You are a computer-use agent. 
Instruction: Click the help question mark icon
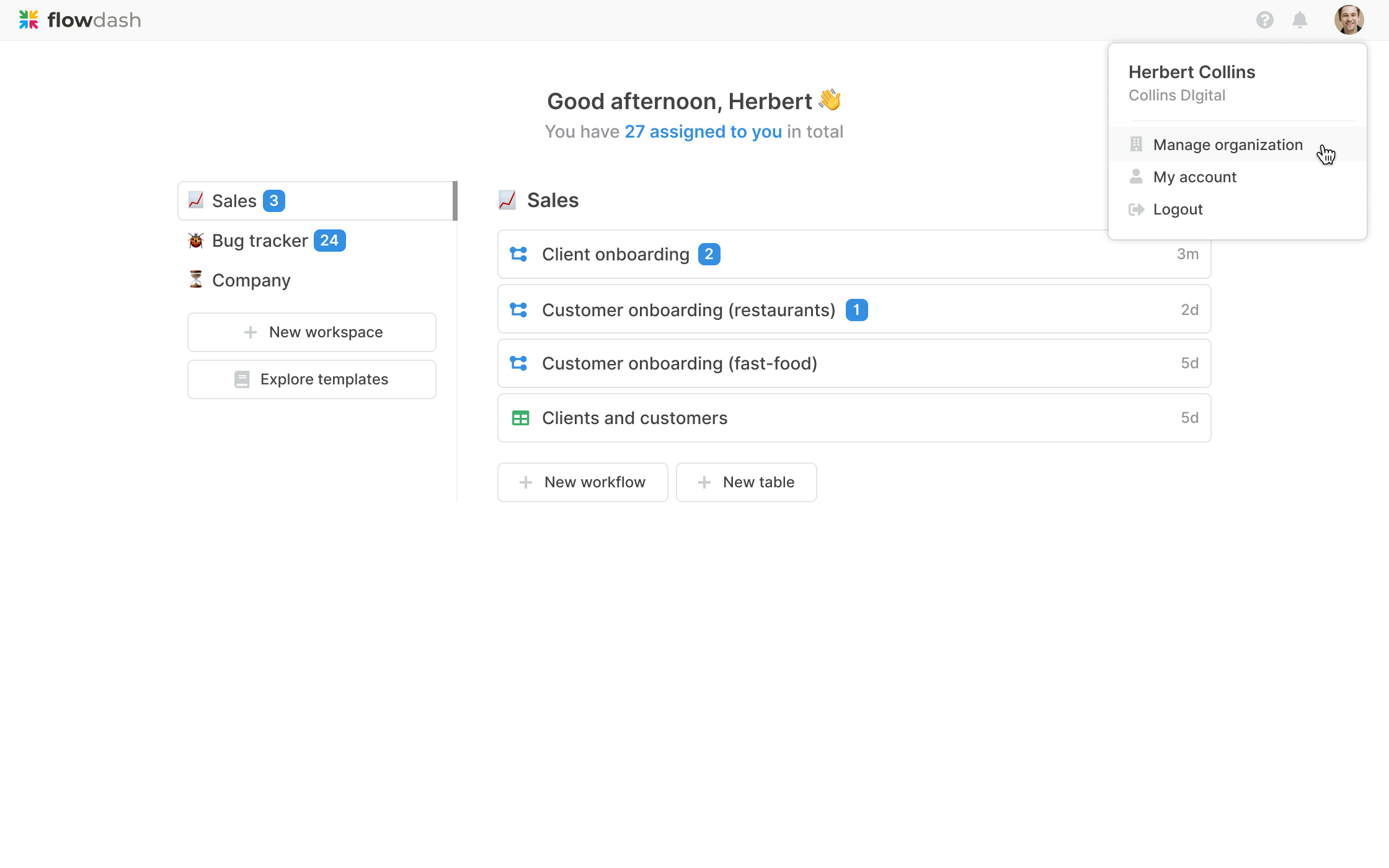pos(1264,20)
